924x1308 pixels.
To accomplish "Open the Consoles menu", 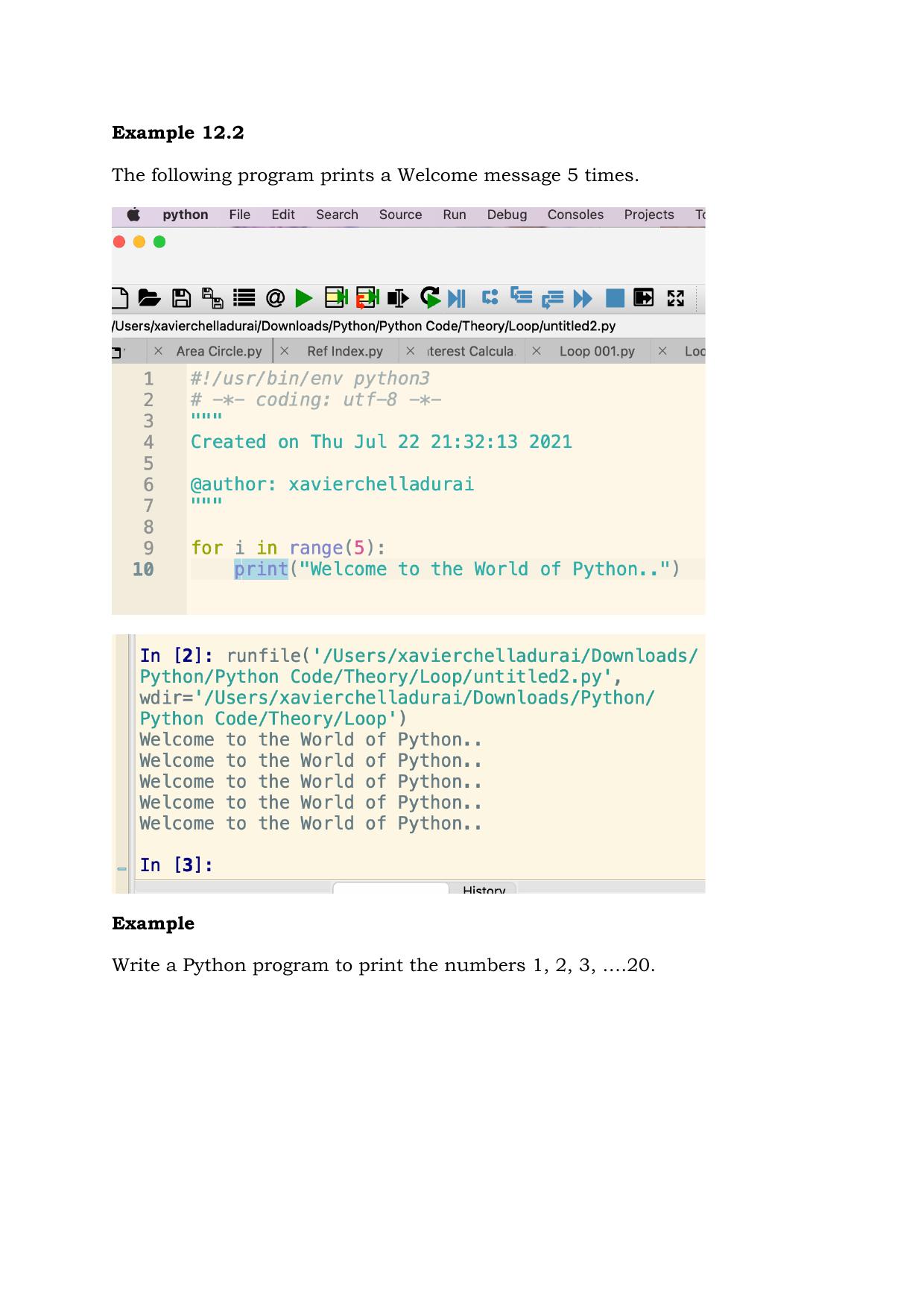I will pos(575,215).
